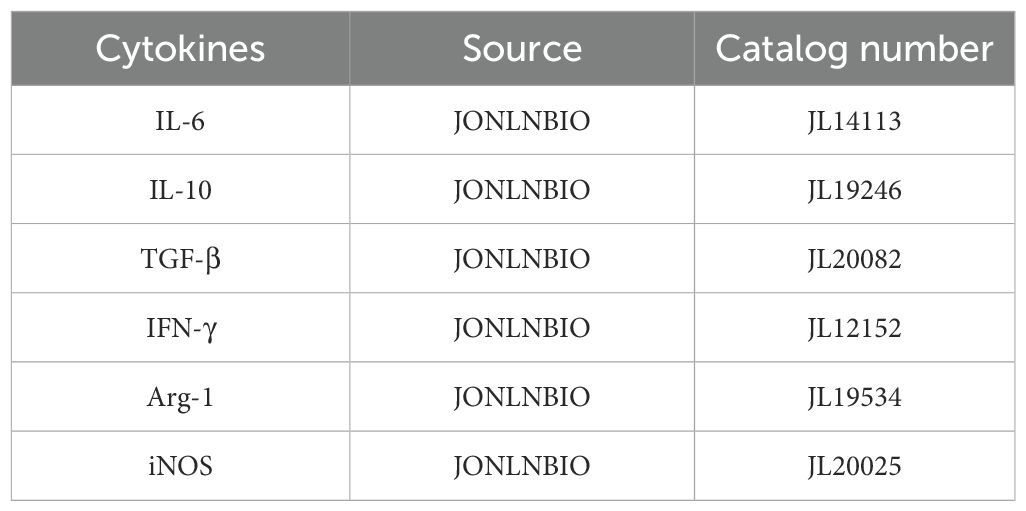Click the Source column header
Image resolution: width=1026 pixels, height=511 pixels.
pyautogui.click(x=521, y=49)
